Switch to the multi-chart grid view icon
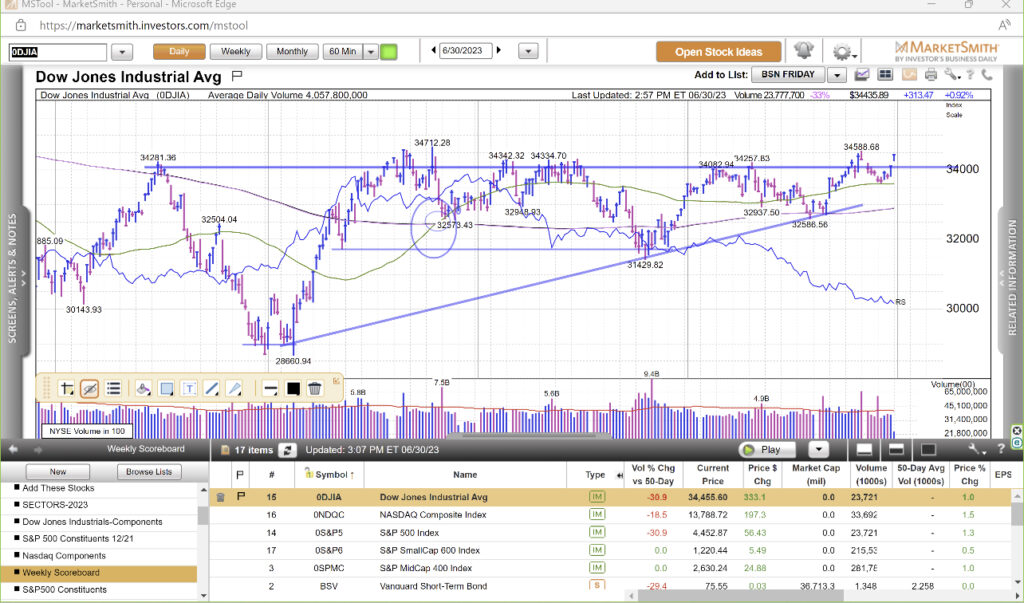This screenshot has height=603, width=1024. tap(885, 75)
